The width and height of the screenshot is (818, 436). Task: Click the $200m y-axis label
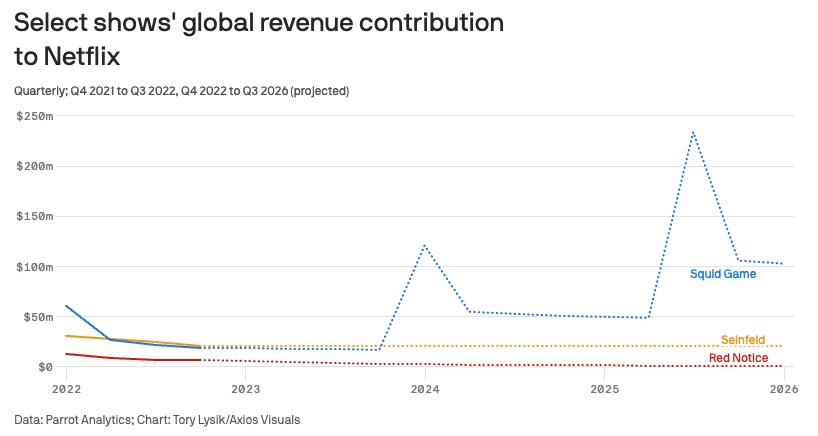point(34,166)
